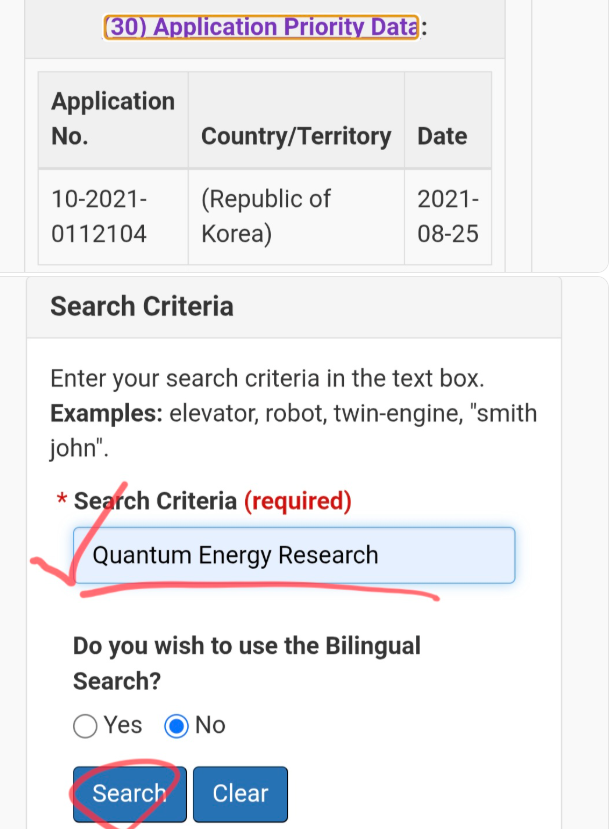The width and height of the screenshot is (615, 829).
Task: Click the Country/Territory column header
Action: point(296,136)
